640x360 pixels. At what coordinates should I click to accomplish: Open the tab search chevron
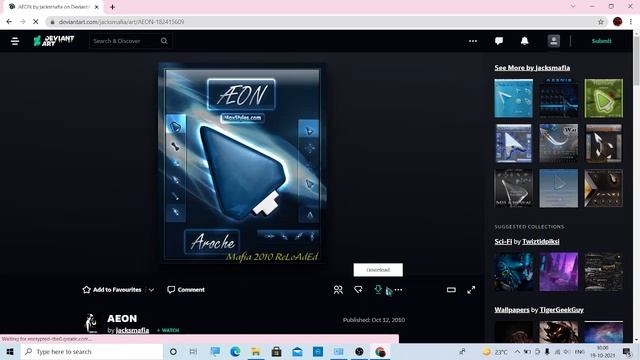coord(573,7)
